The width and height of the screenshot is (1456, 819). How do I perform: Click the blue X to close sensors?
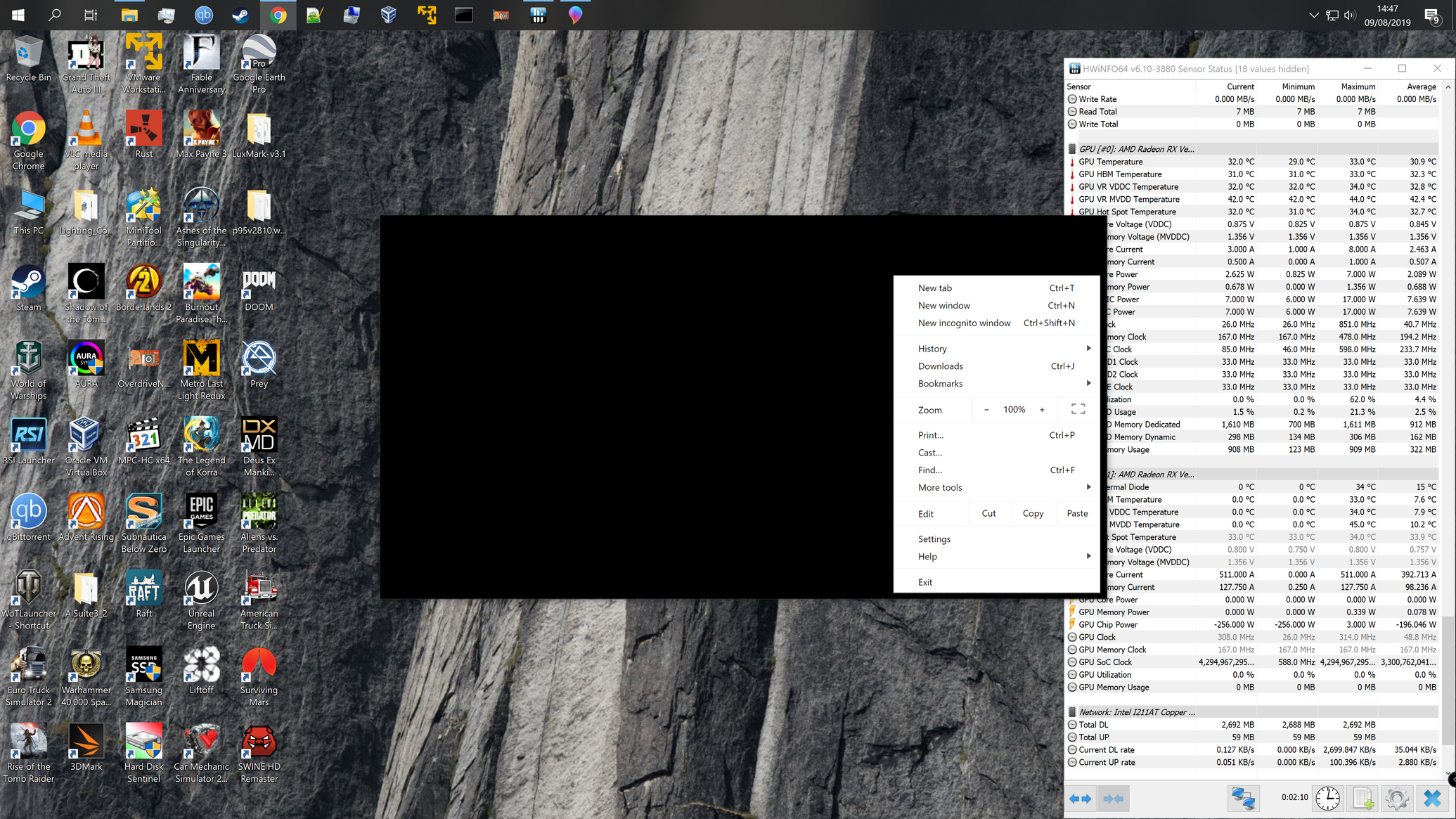1432,799
